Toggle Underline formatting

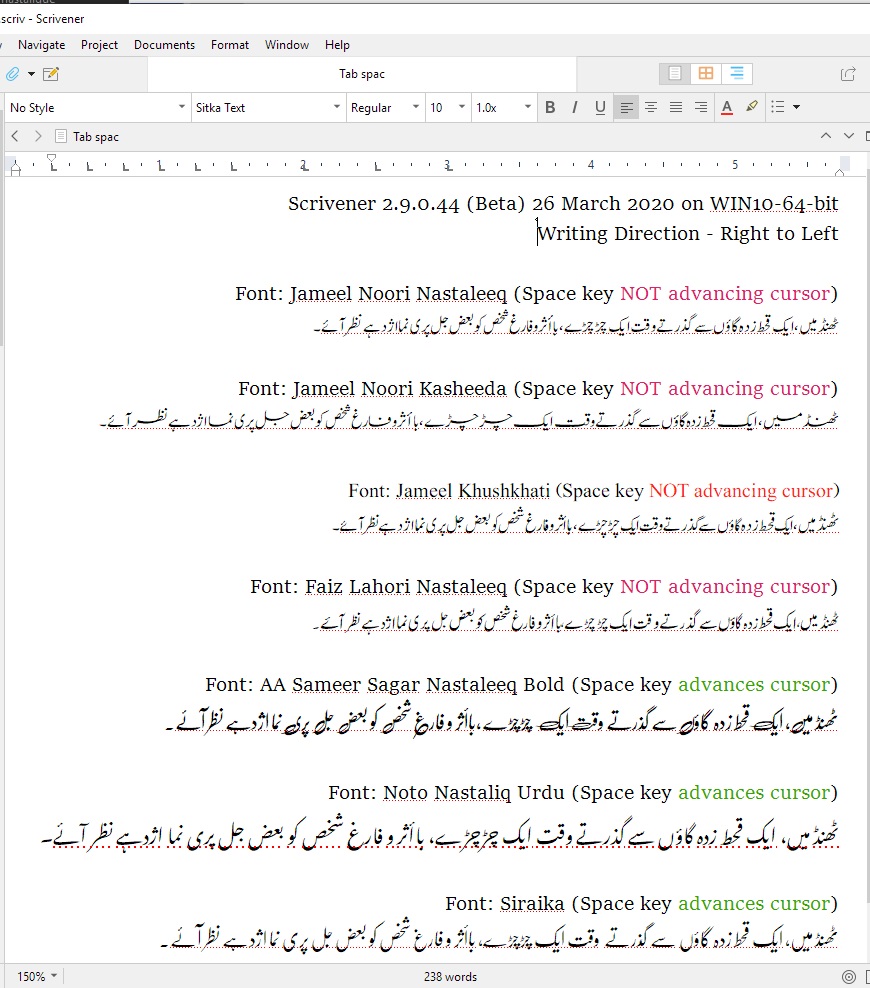click(x=600, y=108)
